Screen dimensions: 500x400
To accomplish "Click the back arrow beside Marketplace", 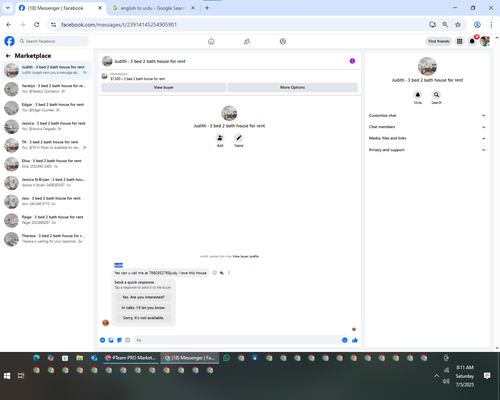I will point(8,56).
